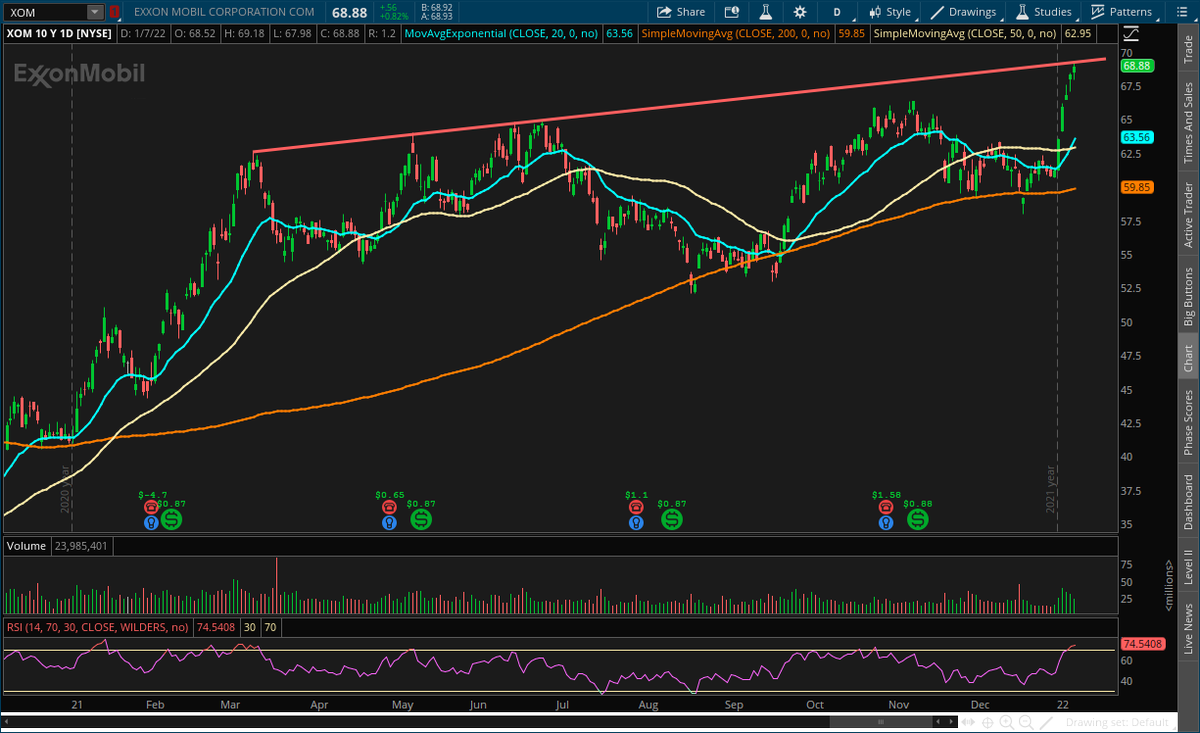Click the red 74.5408 RSI value bubble

pos(1141,644)
